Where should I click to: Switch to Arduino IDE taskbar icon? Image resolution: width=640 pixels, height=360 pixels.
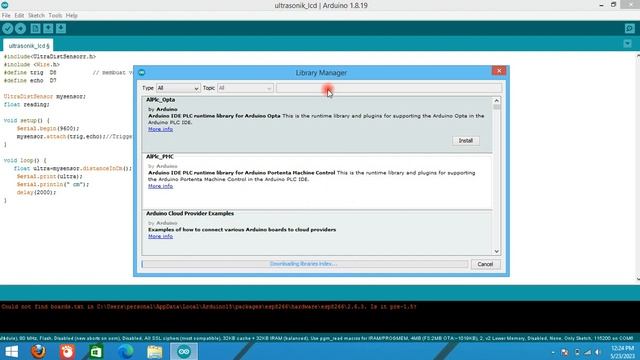[x=184, y=351]
